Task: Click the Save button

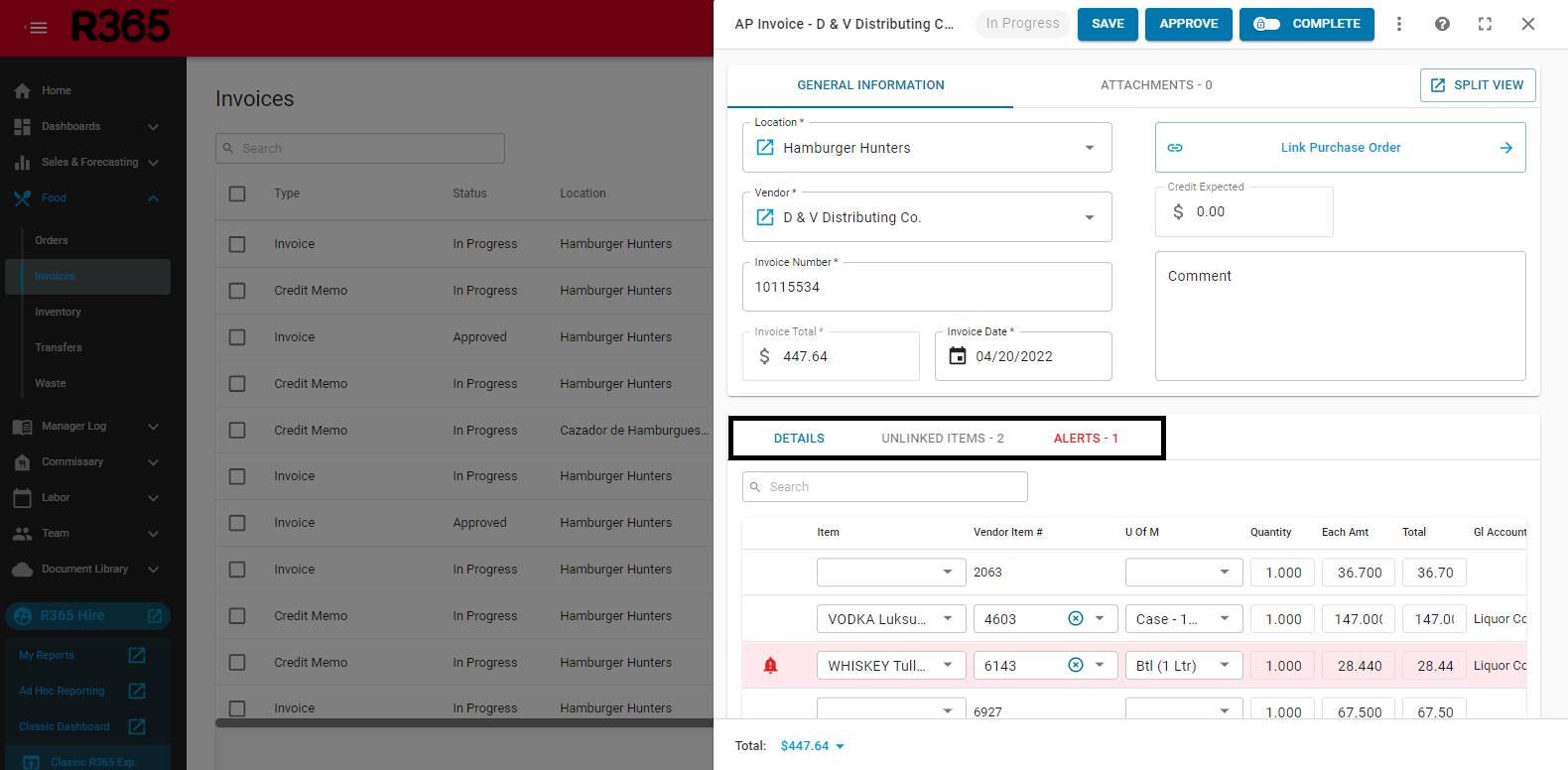Action: 1108,24
